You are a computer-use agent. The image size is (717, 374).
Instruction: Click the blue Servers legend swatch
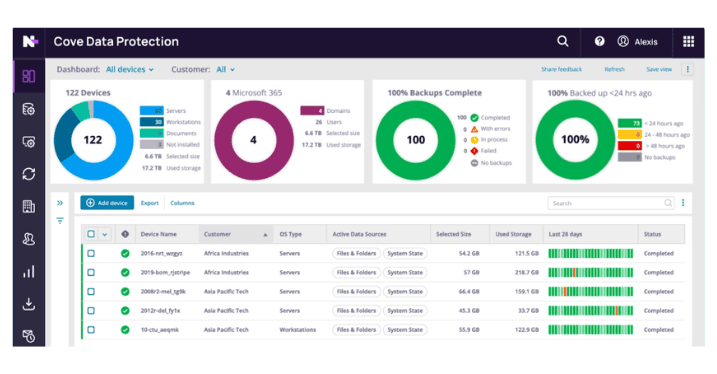pyautogui.click(x=151, y=111)
